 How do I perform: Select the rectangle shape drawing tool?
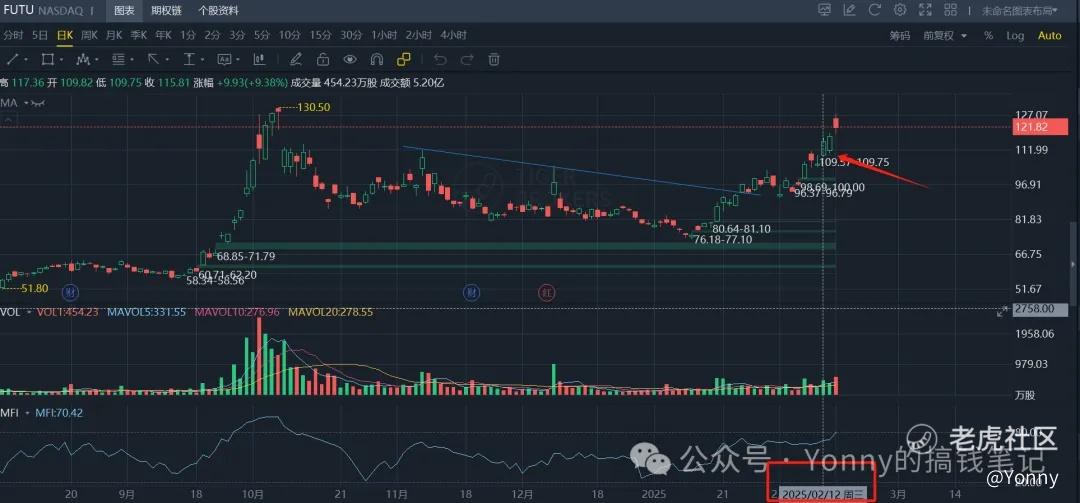tap(47, 59)
